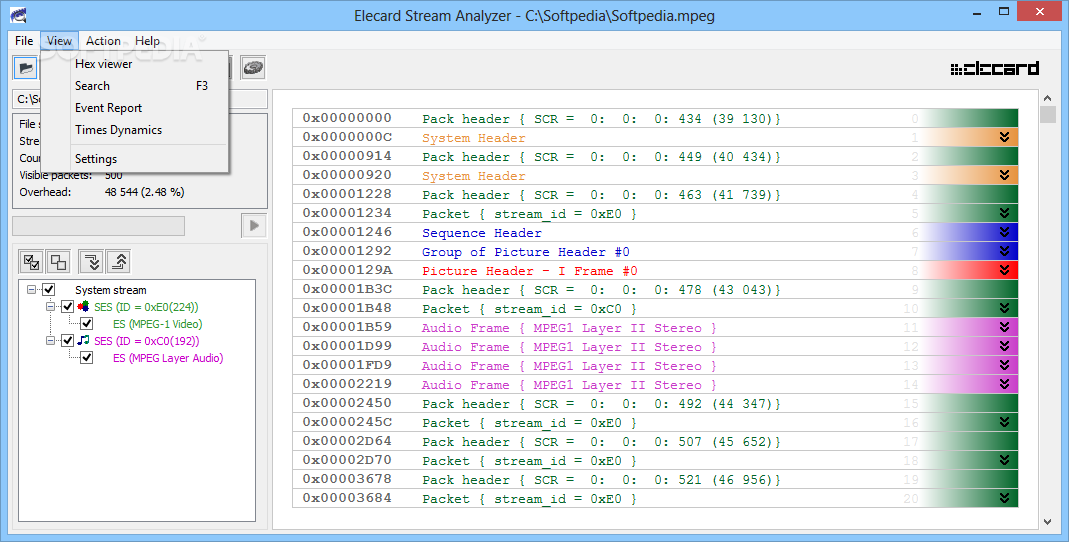Open the File menu
This screenshot has width=1069, height=542.
click(x=24, y=41)
